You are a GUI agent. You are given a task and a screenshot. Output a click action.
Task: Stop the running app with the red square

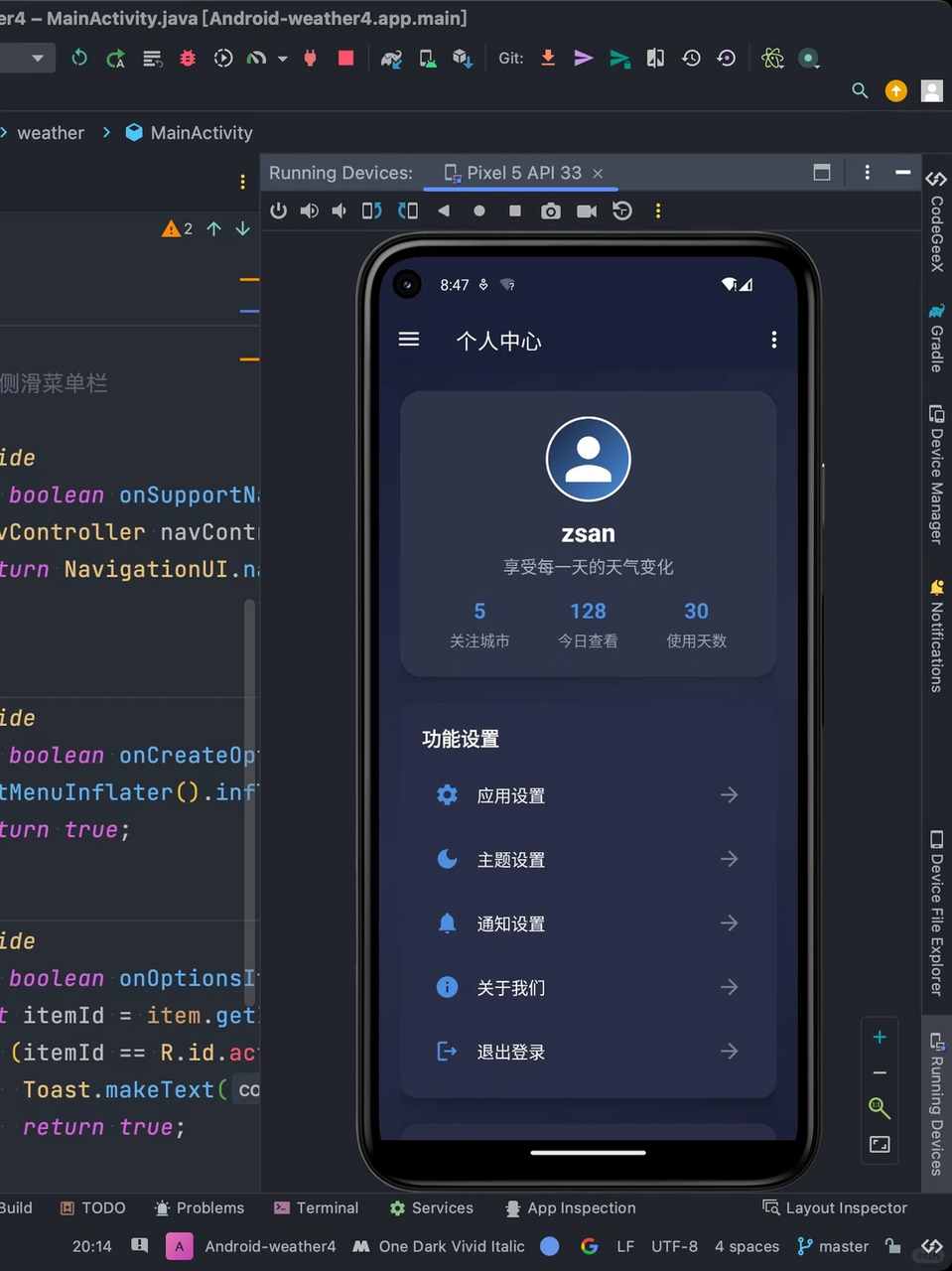point(345,59)
